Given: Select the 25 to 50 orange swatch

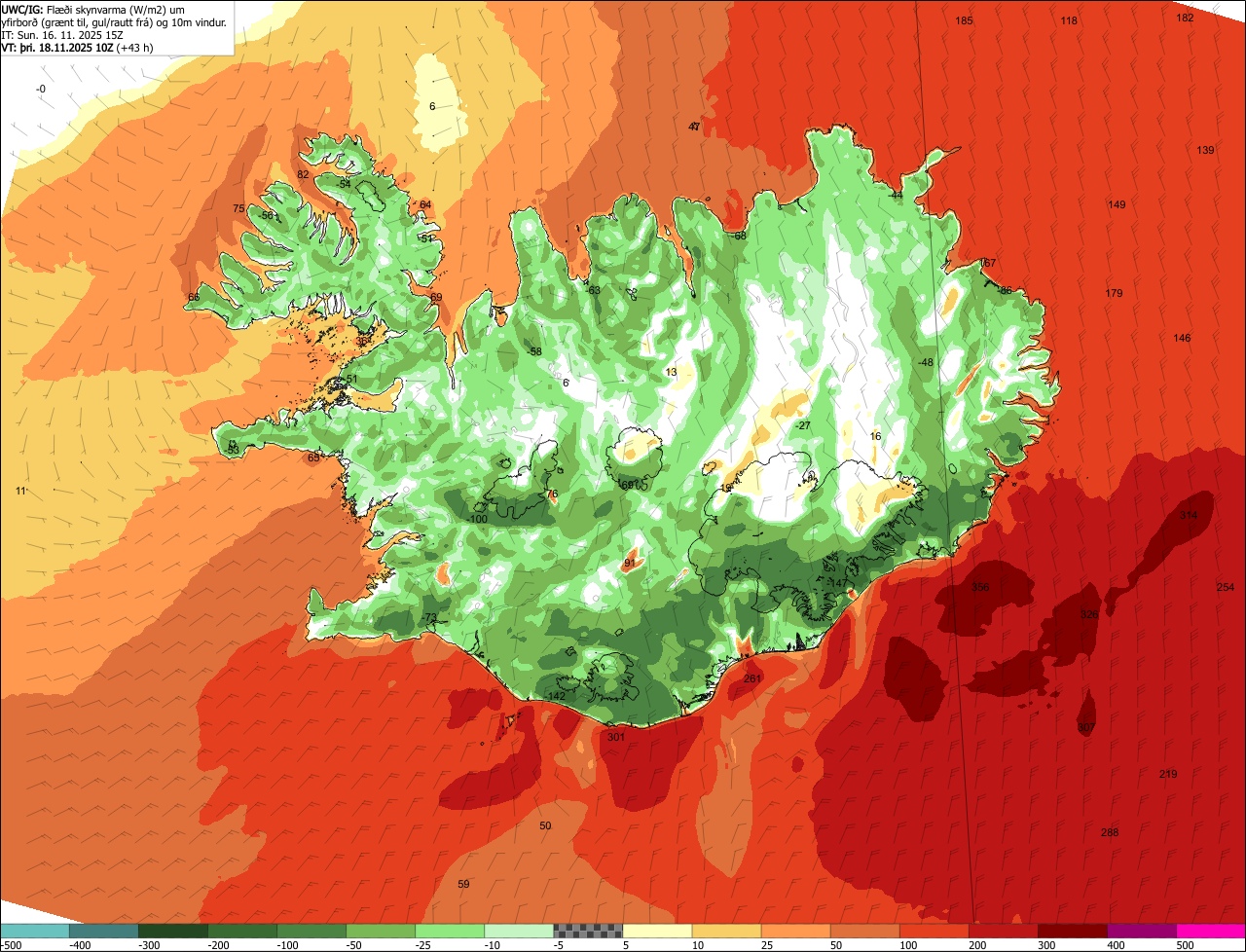Looking at the screenshot, I should click(x=795, y=931).
